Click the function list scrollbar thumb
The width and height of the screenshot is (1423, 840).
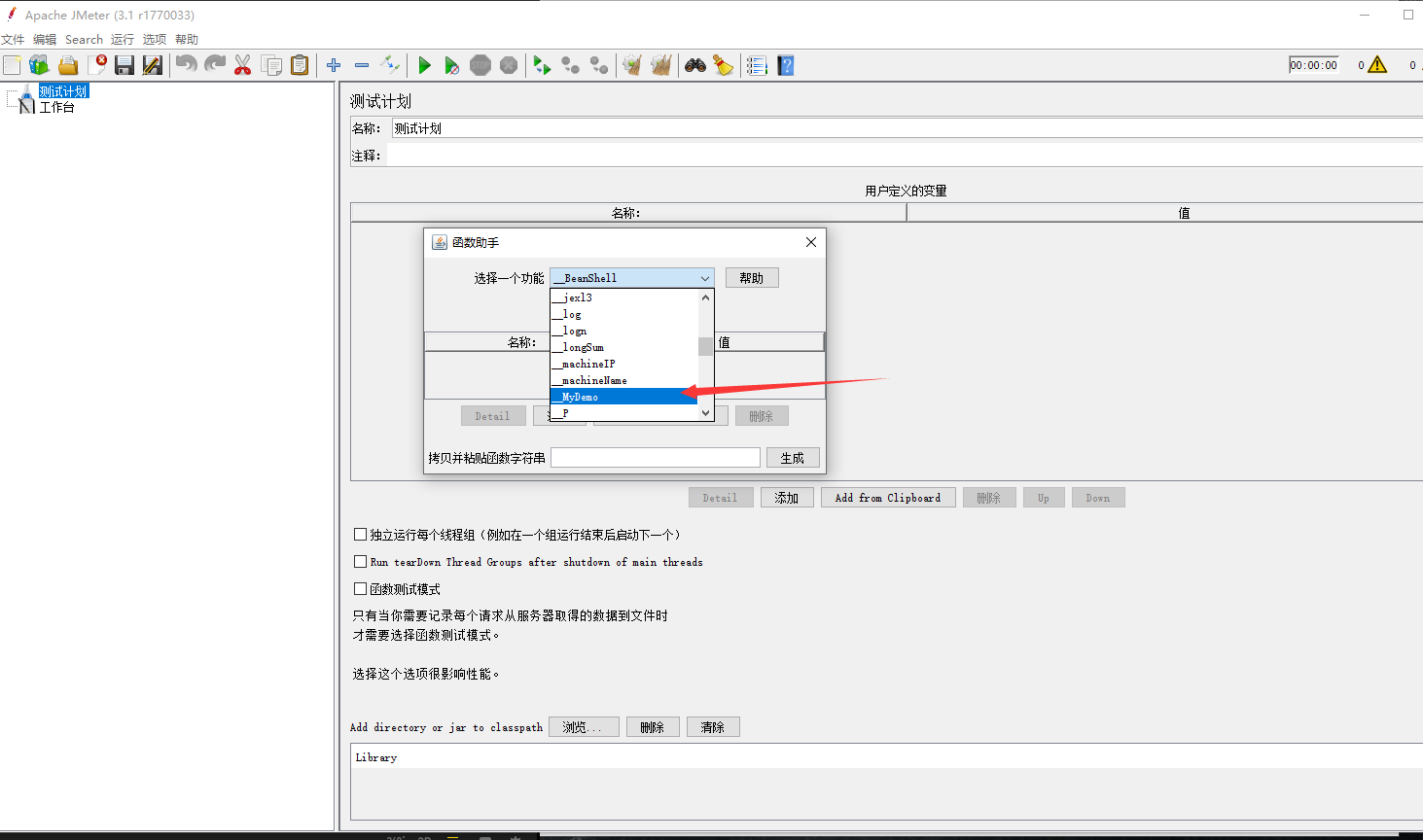705,347
